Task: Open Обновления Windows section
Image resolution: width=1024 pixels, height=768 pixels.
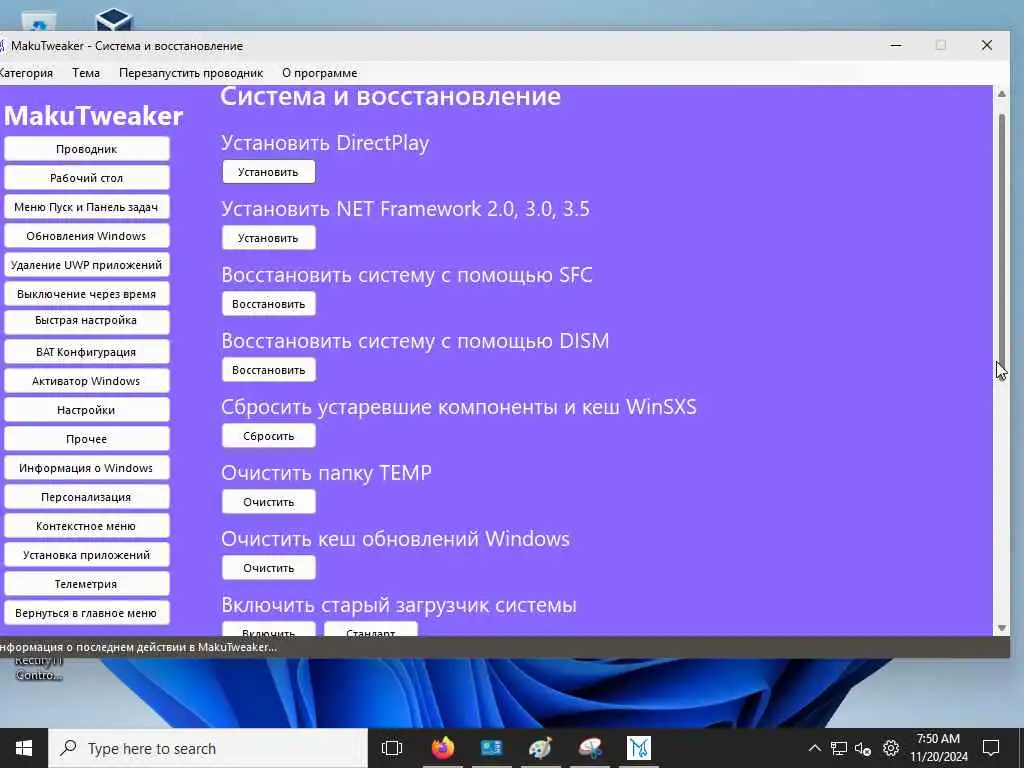Action: [87, 236]
